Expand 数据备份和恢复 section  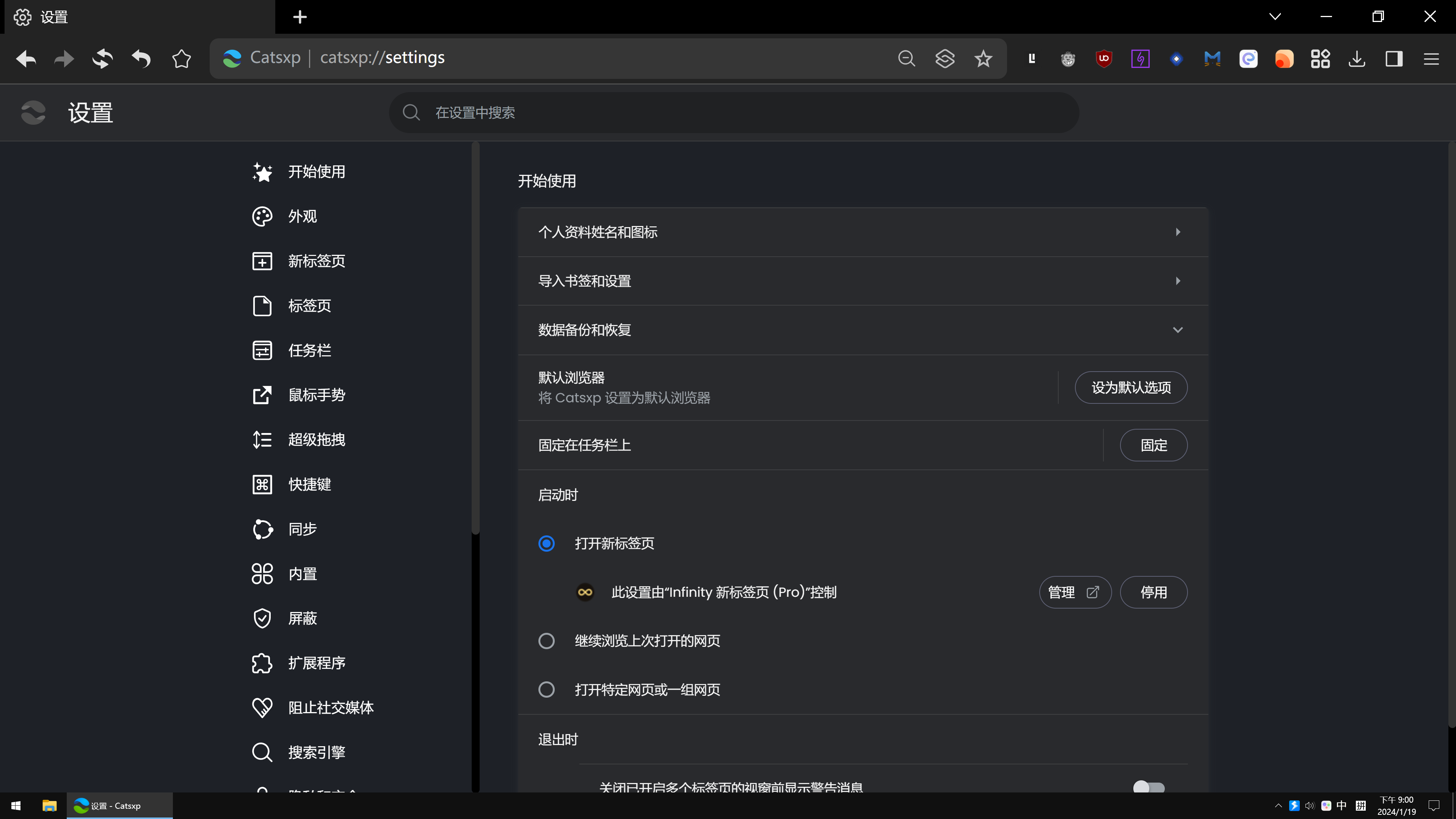pyautogui.click(x=1177, y=330)
